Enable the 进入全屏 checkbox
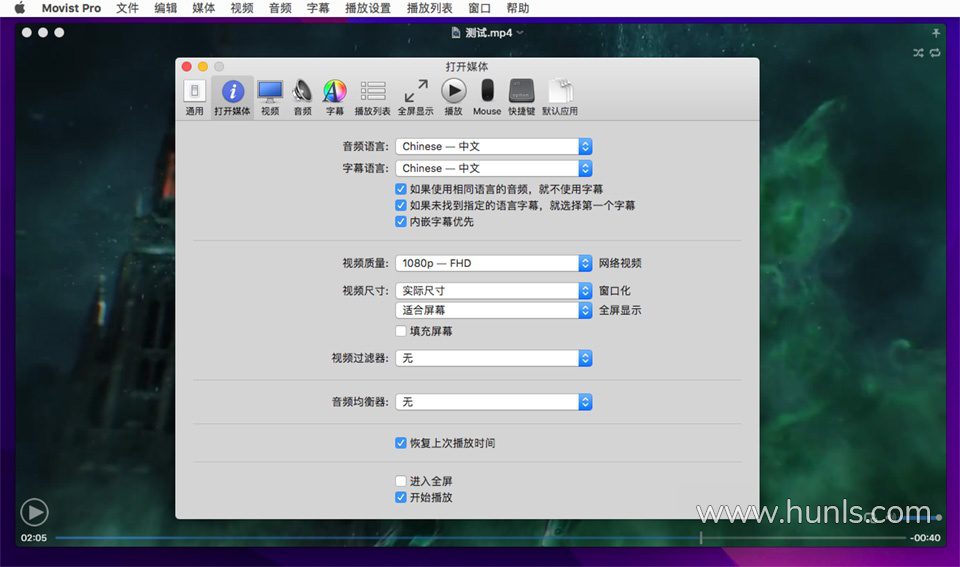This screenshot has width=960, height=567. [x=401, y=481]
